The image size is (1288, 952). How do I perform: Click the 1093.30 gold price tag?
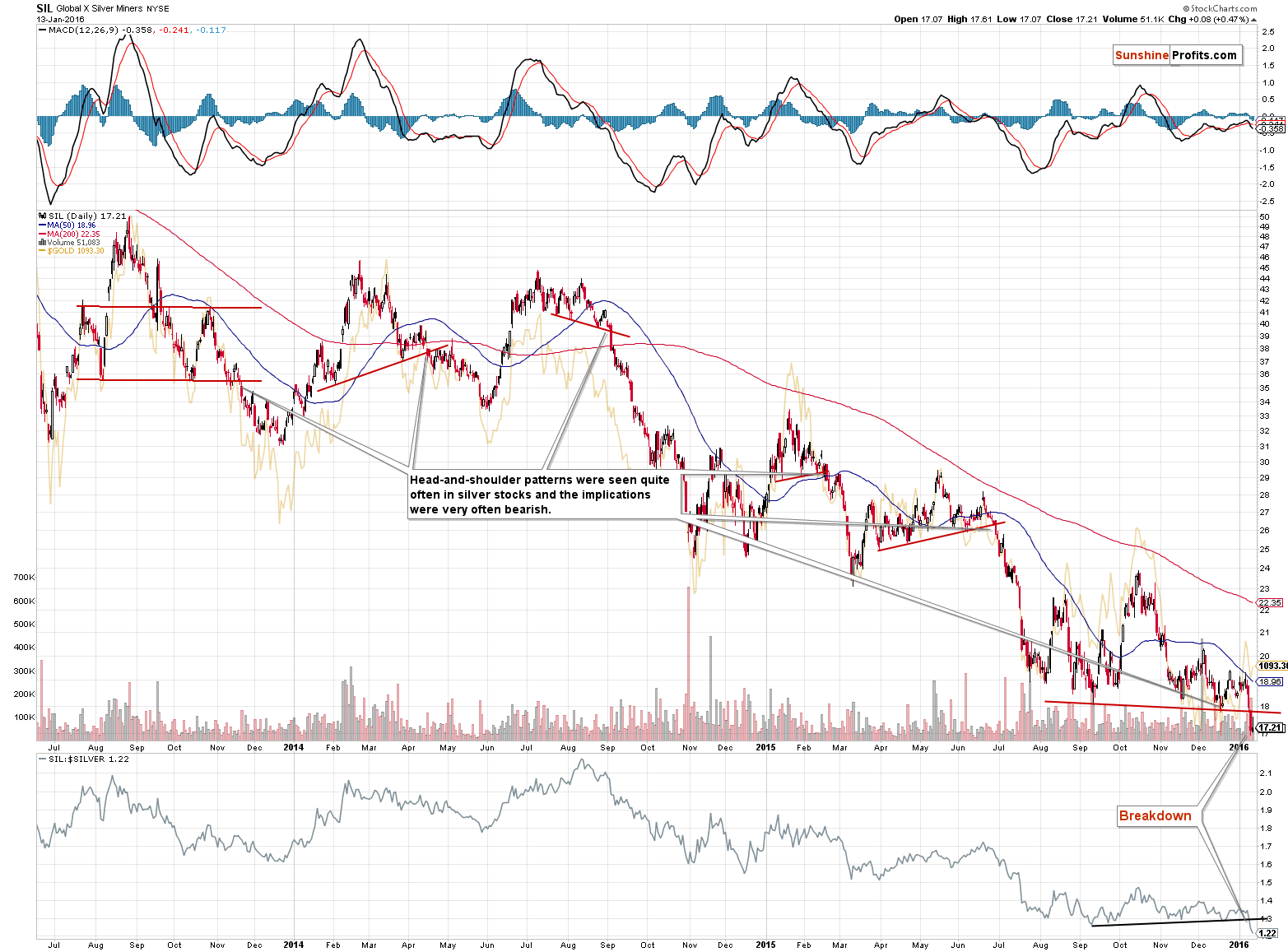point(1273,666)
